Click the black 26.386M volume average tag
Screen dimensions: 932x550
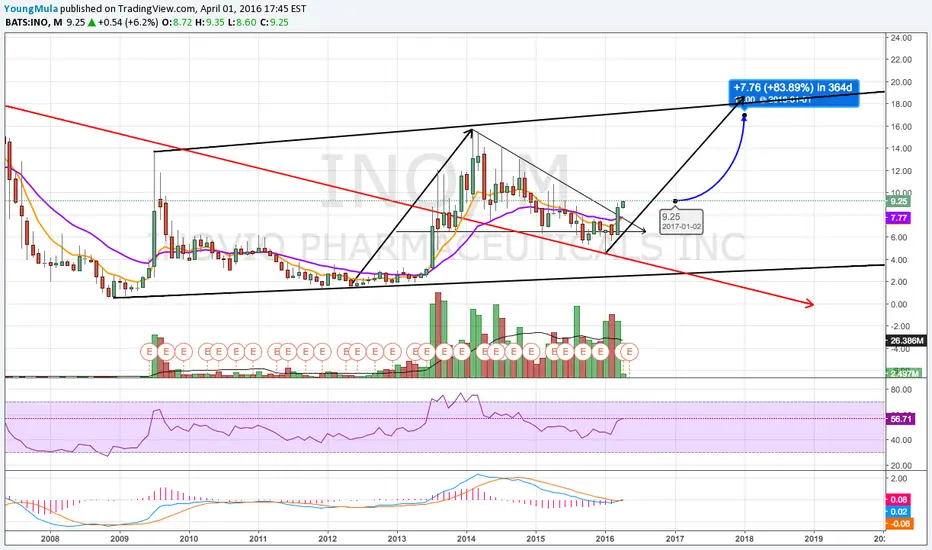[906, 341]
